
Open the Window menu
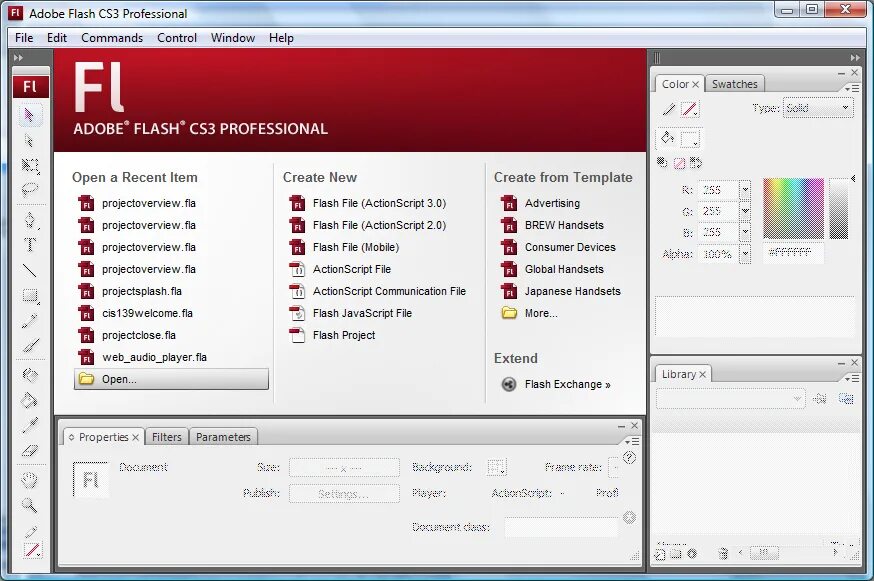232,38
